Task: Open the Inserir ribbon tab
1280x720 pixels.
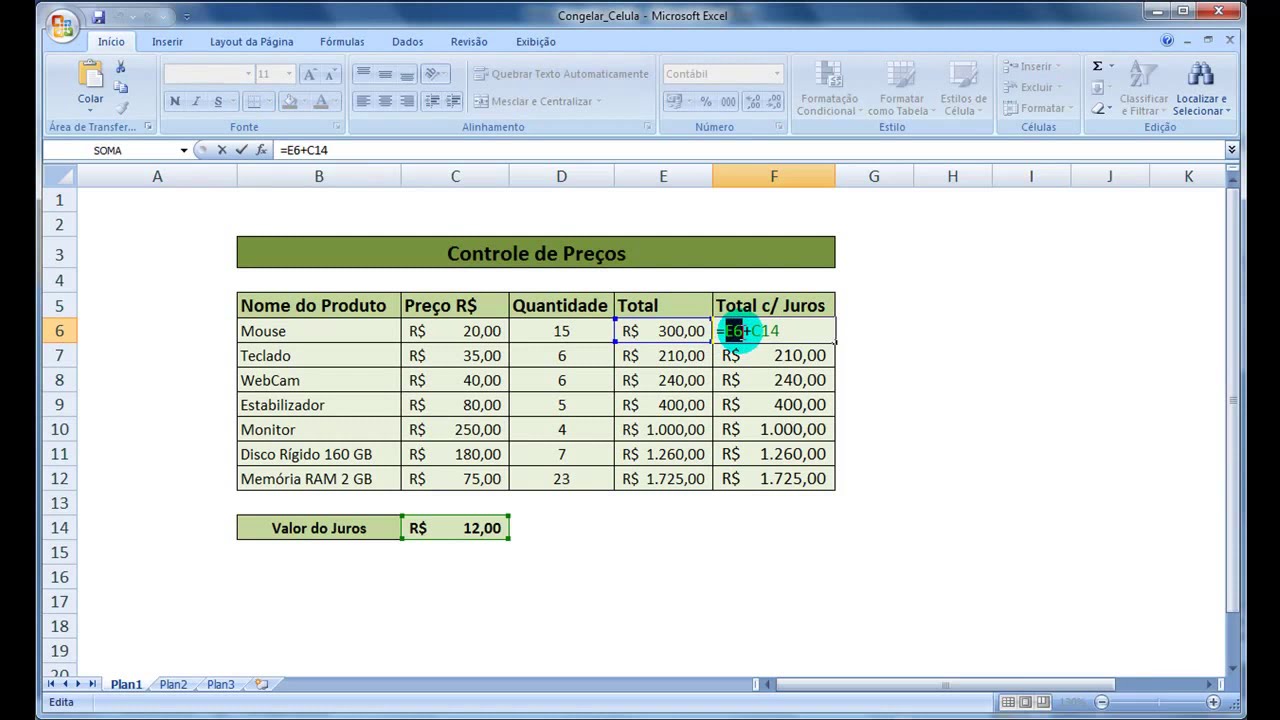Action: coord(167,42)
